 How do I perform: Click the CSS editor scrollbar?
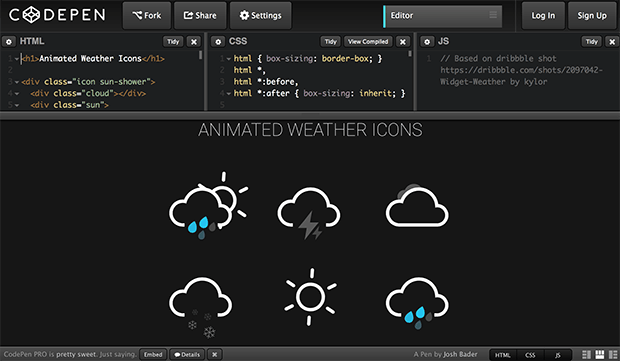(410, 53)
